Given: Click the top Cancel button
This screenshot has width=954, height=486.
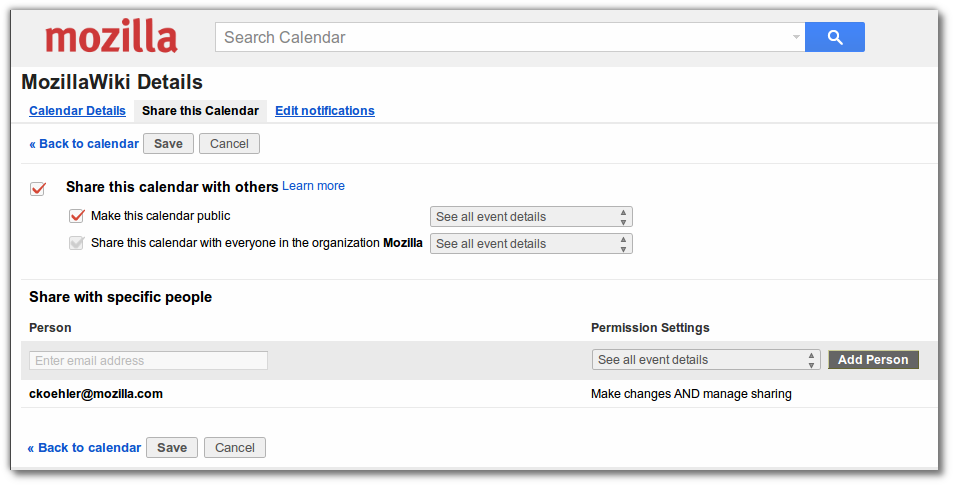Looking at the screenshot, I should 229,144.
